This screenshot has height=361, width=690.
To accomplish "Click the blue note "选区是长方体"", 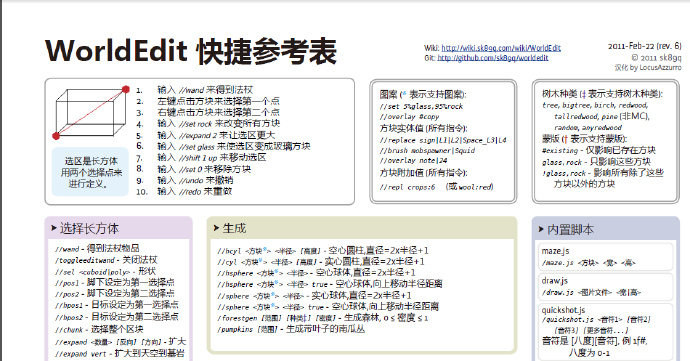I will pyautogui.click(x=90, y=172).
